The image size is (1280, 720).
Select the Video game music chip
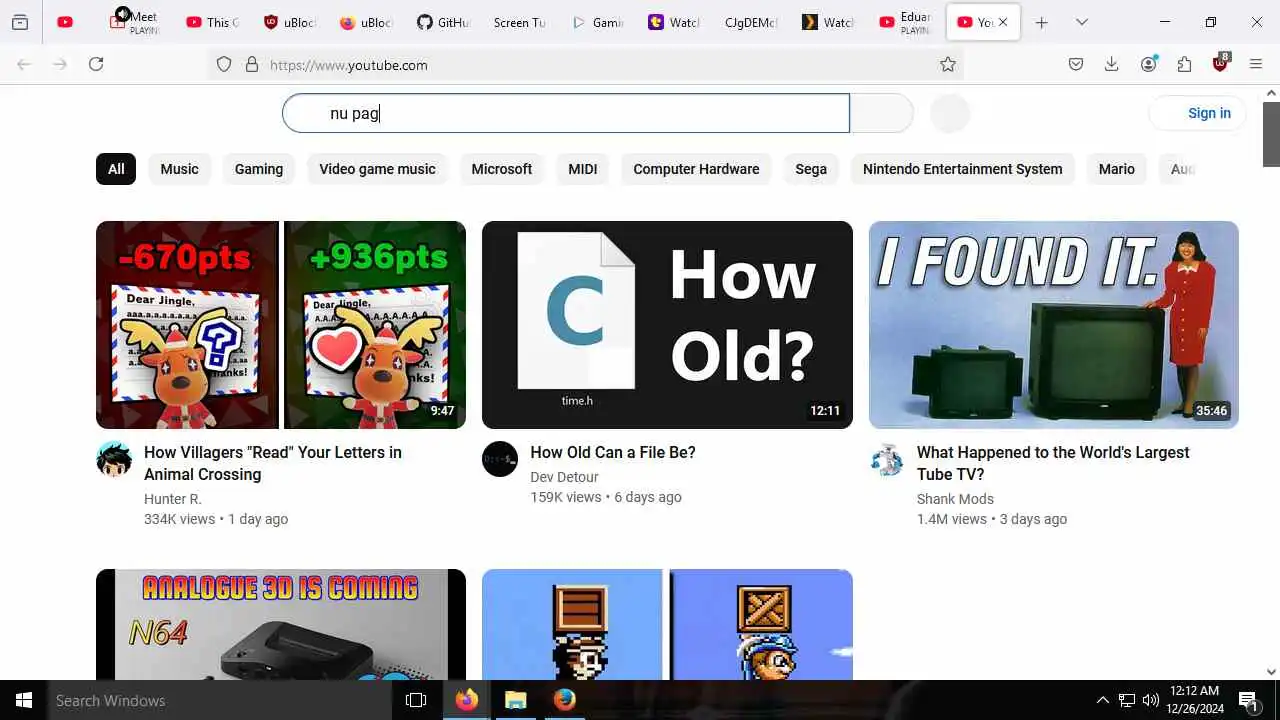[x=377, y=169]
